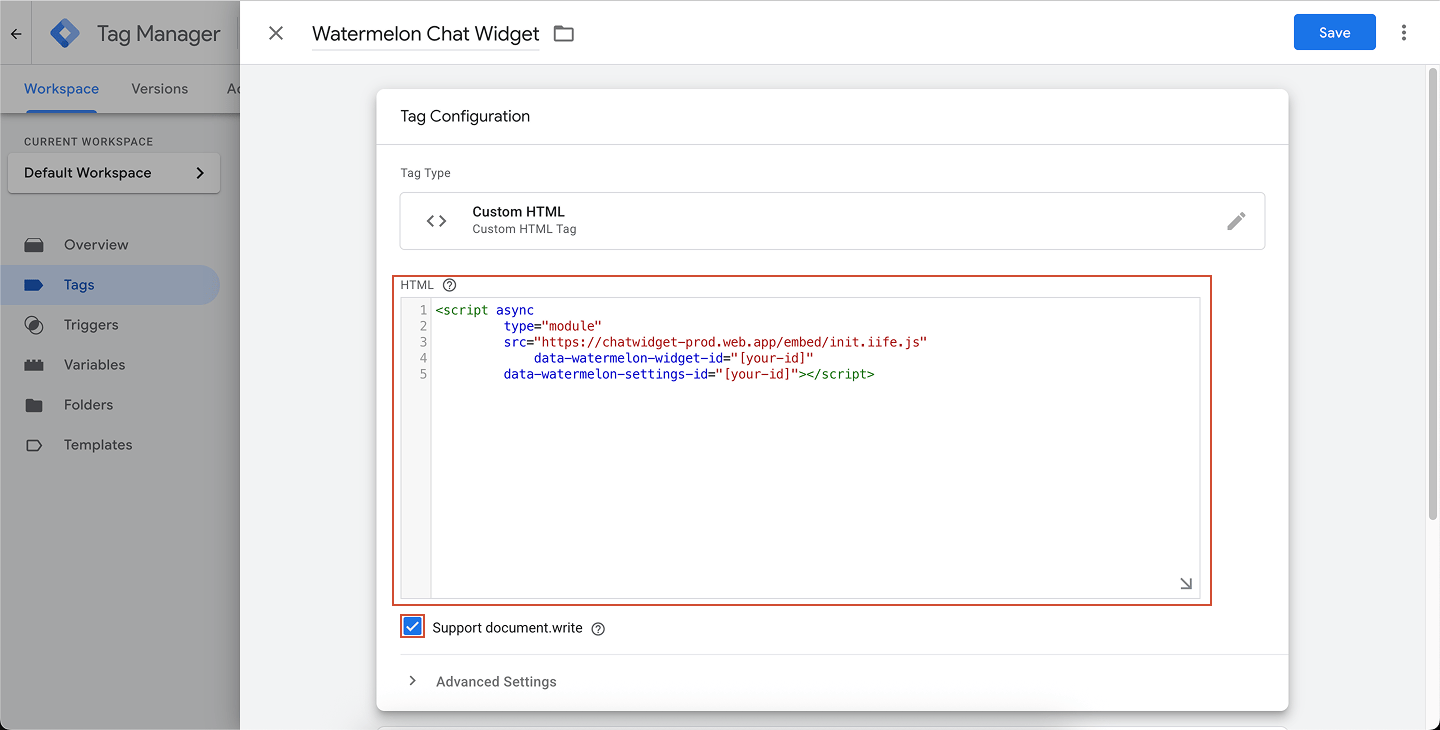Save the Watermelon Chat Widget tag
This screenshot has height=730, width=1440.
tap(1334, 32)
